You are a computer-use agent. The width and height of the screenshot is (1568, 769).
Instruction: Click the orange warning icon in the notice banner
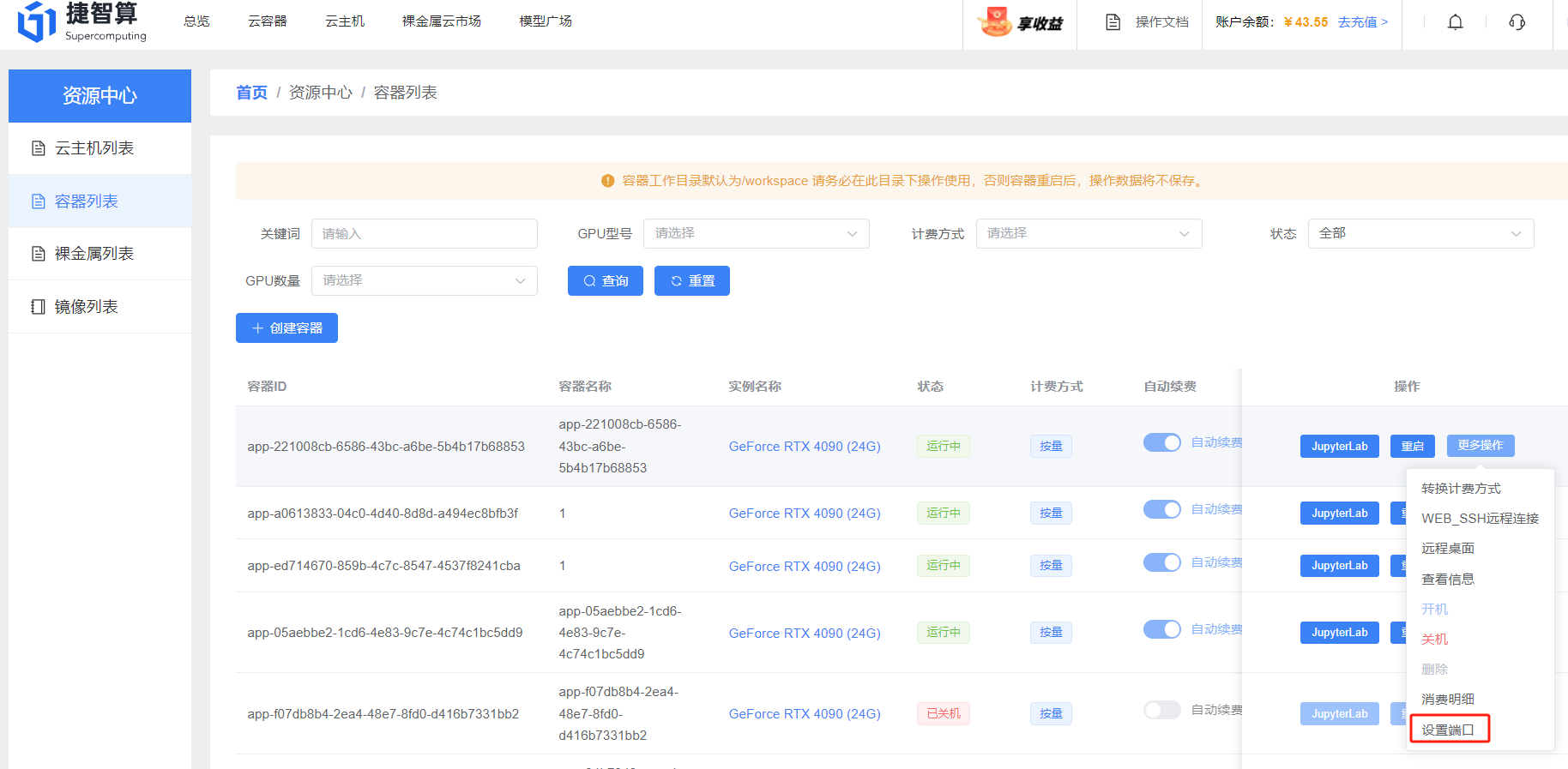pos(608,181)
